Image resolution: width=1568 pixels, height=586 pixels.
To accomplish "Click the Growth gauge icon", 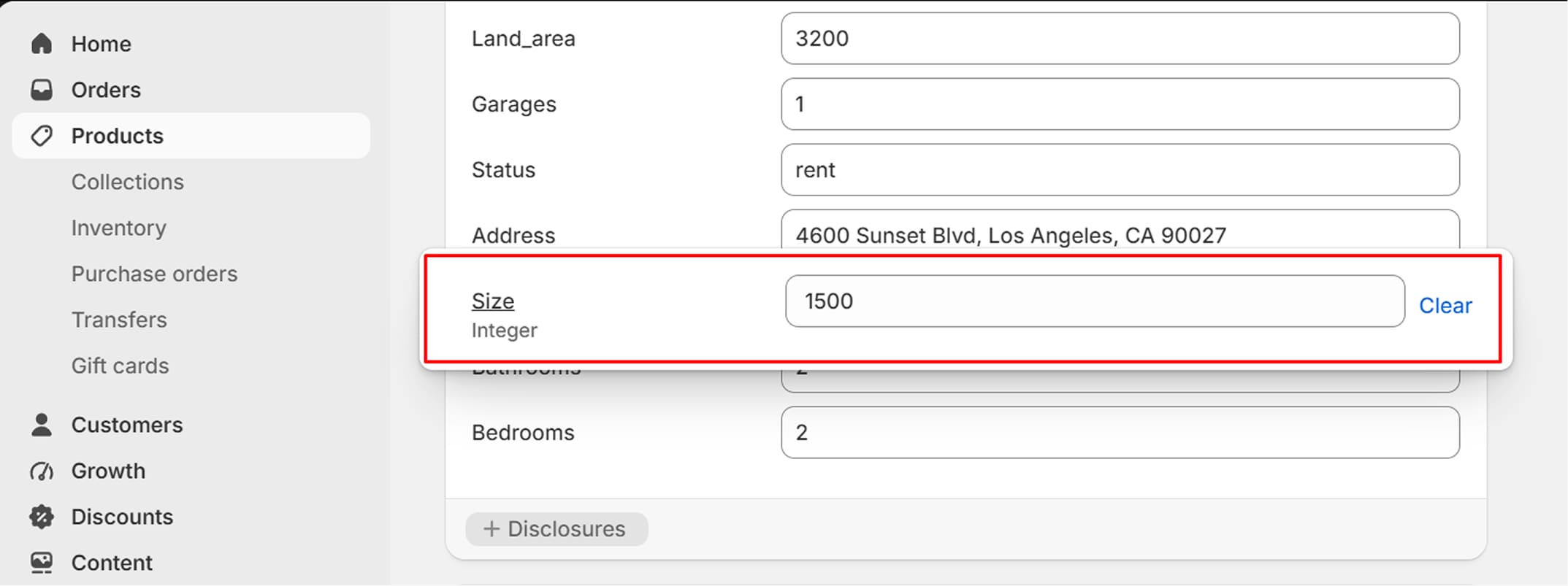I will pos(42,471).
